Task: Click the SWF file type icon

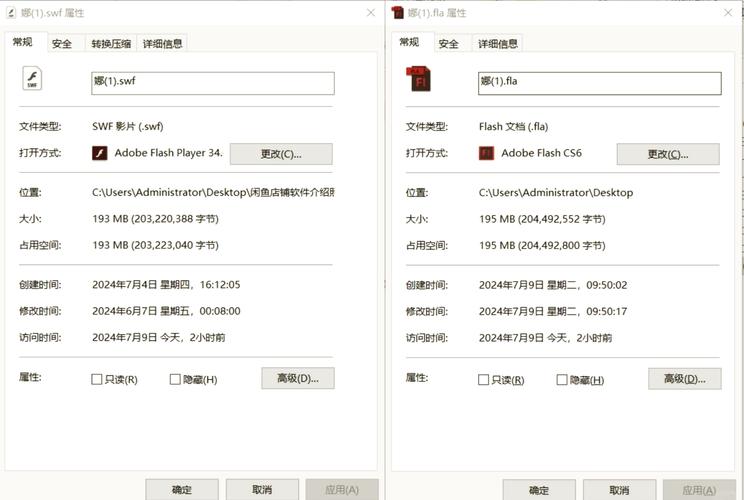Action: pyautogui.click(x=32, y=78)
